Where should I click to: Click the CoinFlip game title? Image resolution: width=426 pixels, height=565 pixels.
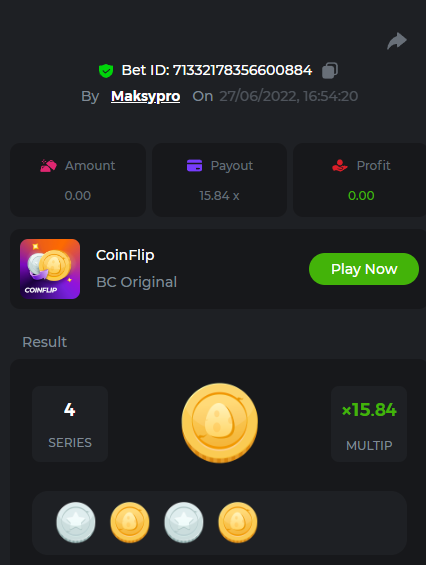(125, 255)
